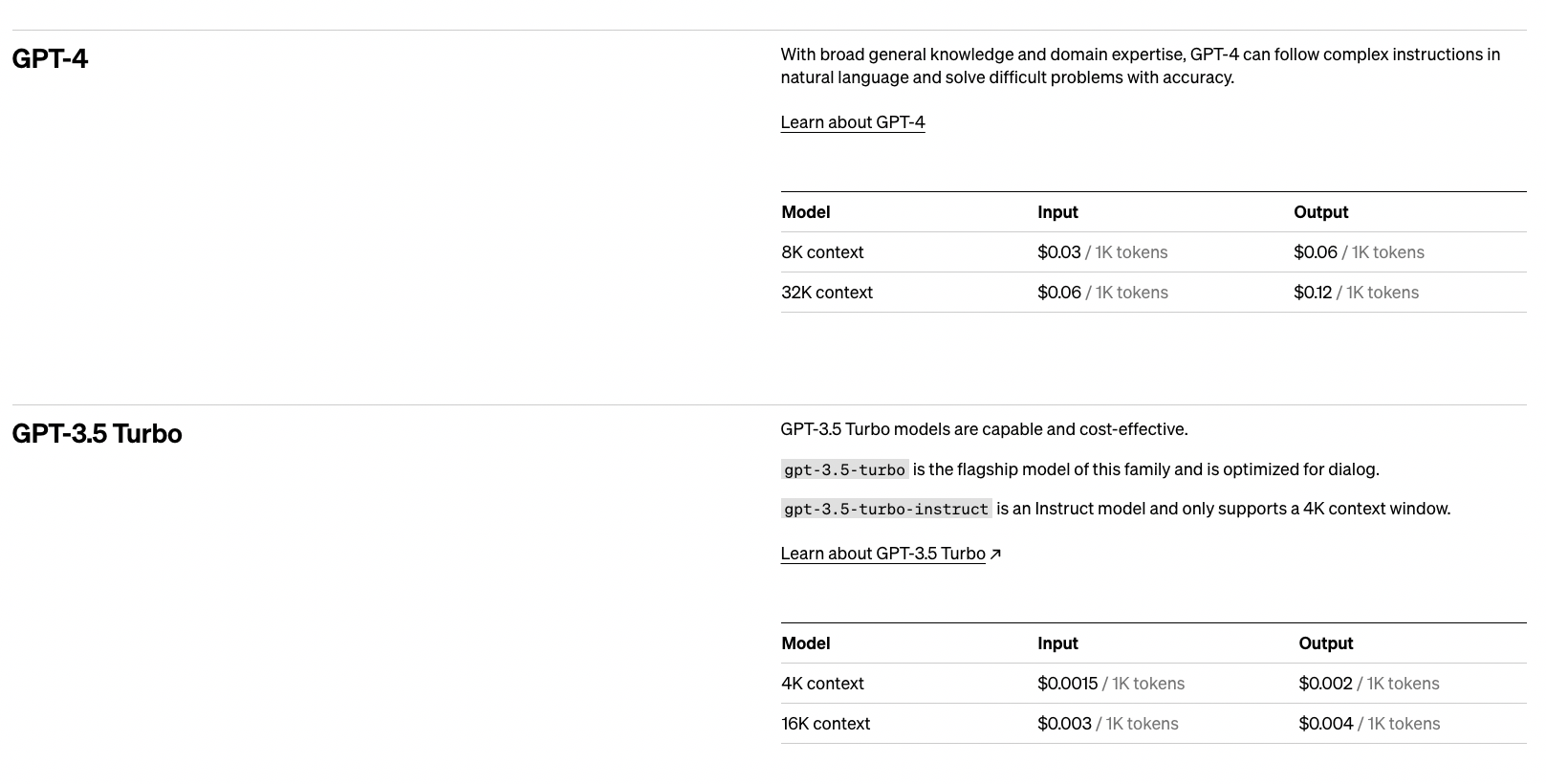The width and height of the screenshot is (1546, 784).
Task: Select the gpt-3.5-turbo code label
Action: [844, 469]
